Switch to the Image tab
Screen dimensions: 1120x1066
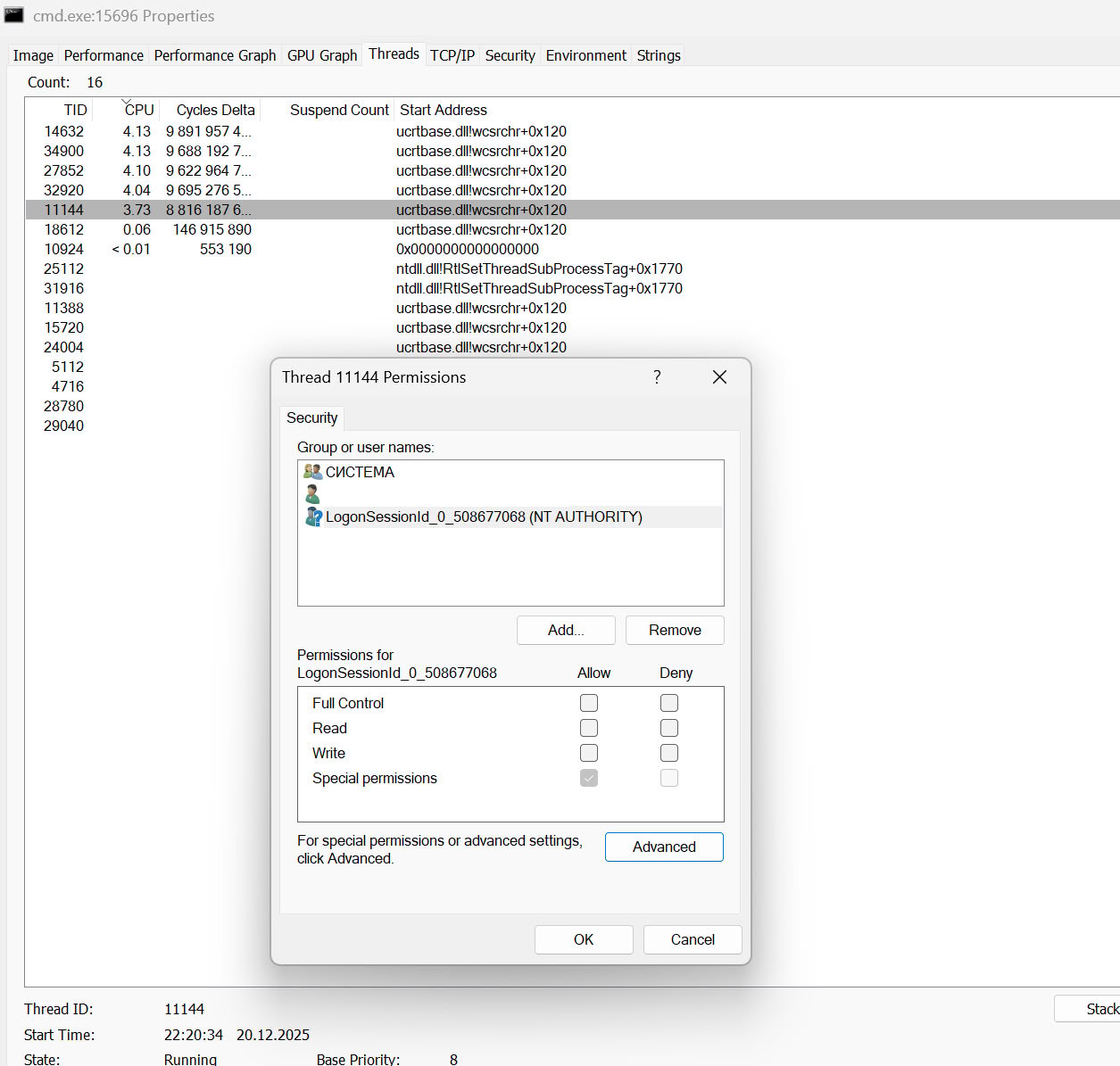(33, 55)
